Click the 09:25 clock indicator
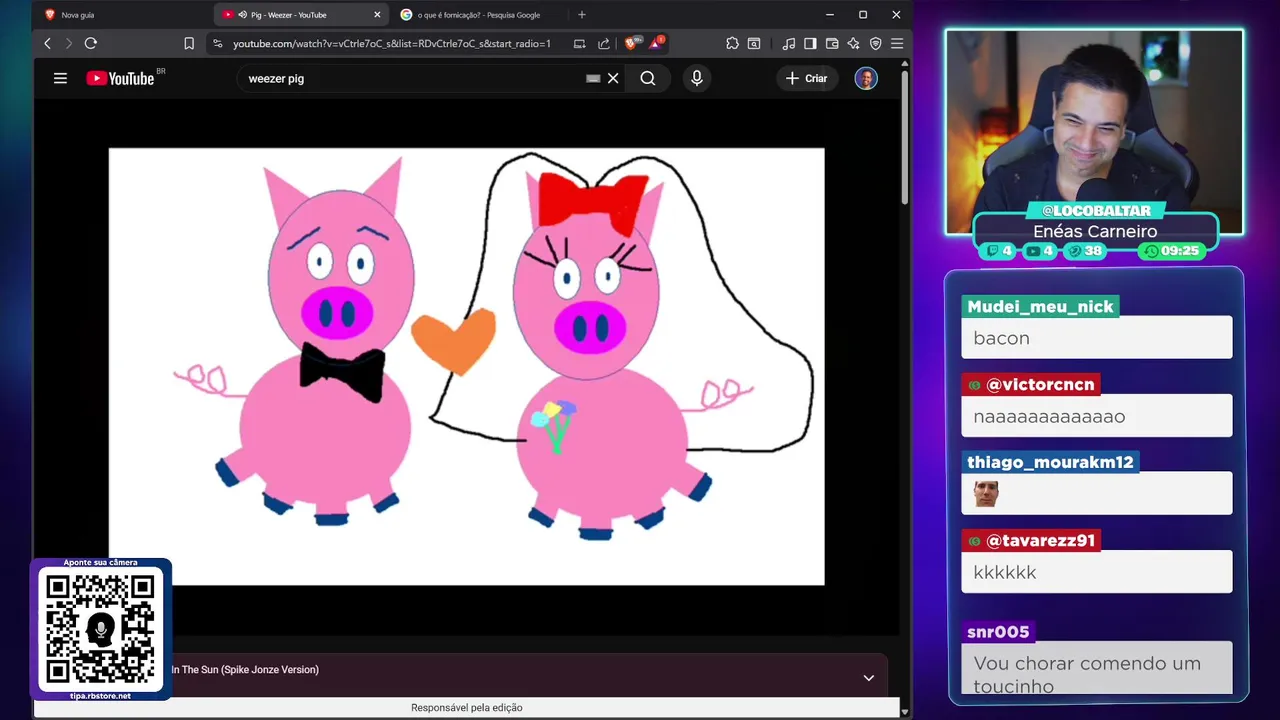The width and height of the screenshot is (1280, 720). (1172, 251)
